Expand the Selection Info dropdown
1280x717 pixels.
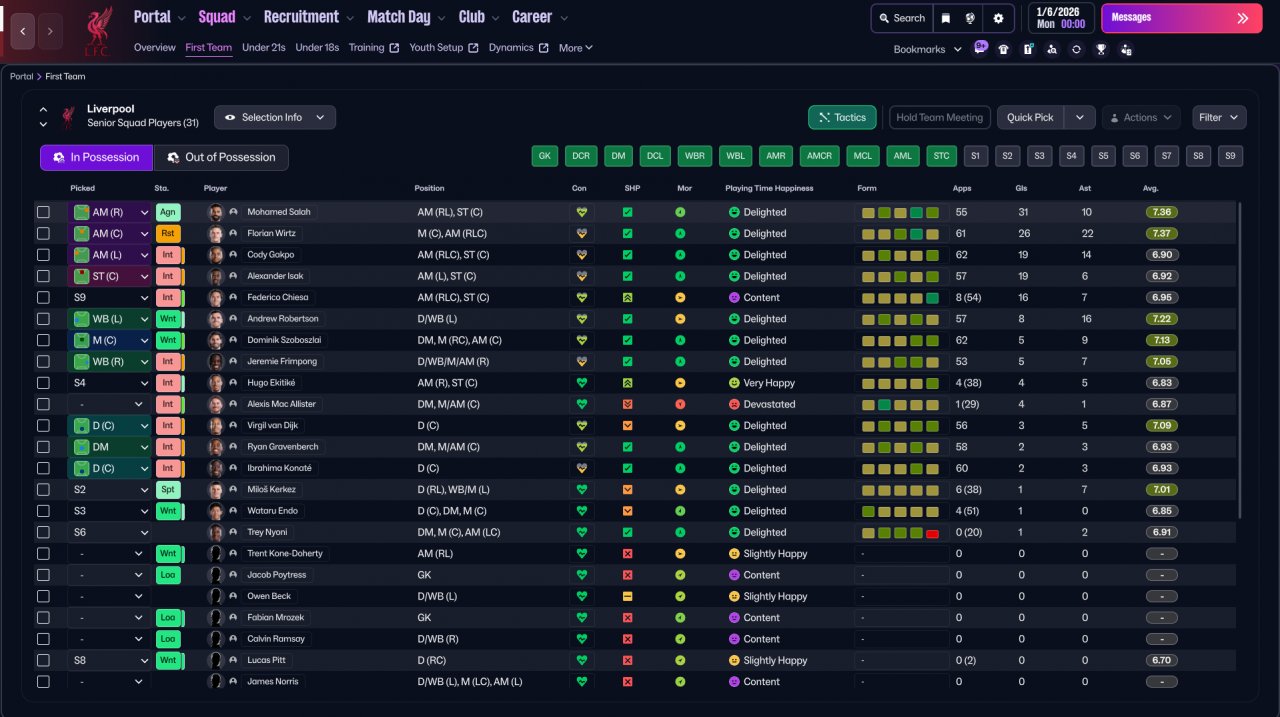[x=275, y=117]
